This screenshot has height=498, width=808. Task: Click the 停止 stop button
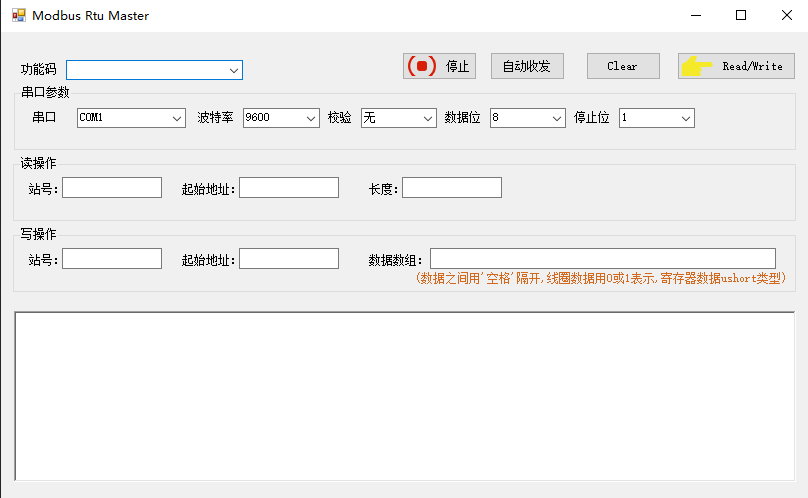[x=439, y=66]
